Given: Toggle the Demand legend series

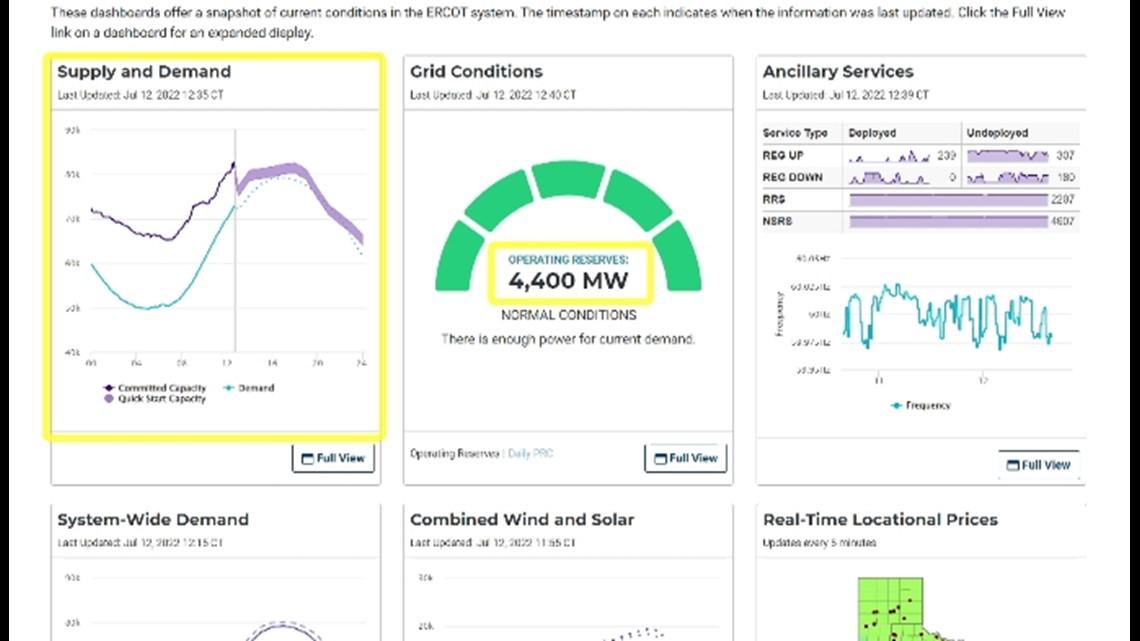Looking at the screenshot, I should pyautogui.click(x=249, y=388).
